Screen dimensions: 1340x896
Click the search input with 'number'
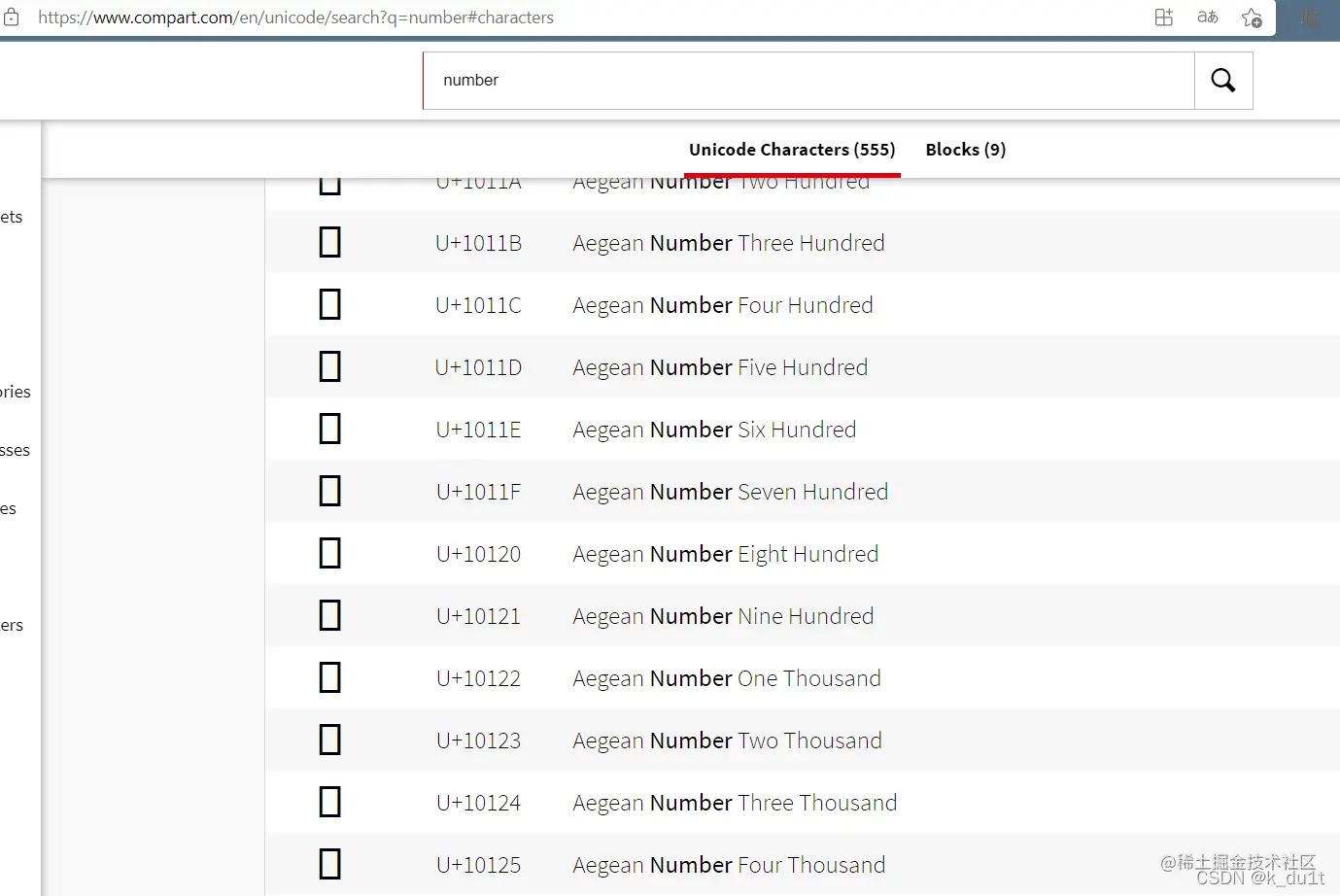[x=808, y=81]
